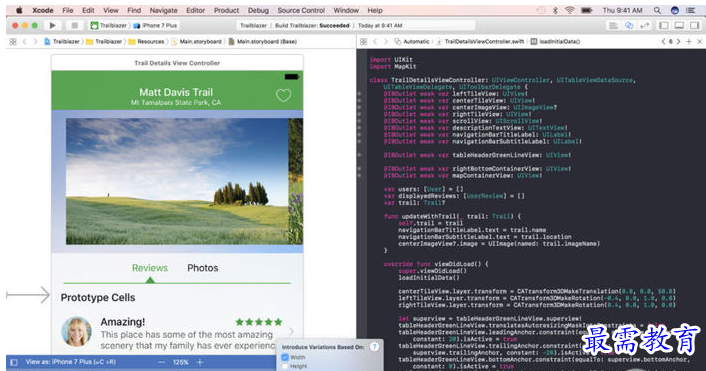Close the assistant editor pane
706x371 pixels.
pos(699,41)
